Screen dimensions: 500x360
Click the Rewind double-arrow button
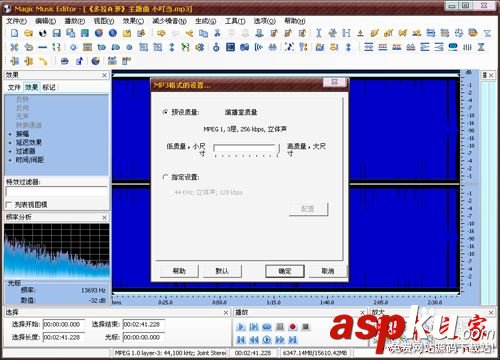tap(254, 340)
